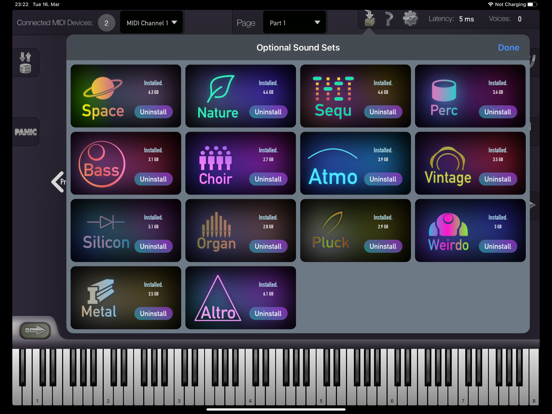Screen dimensions: 552x414
Task: Click the Pluck leaf pick icon
Action: pyautogui.click(x=332, y=222)
